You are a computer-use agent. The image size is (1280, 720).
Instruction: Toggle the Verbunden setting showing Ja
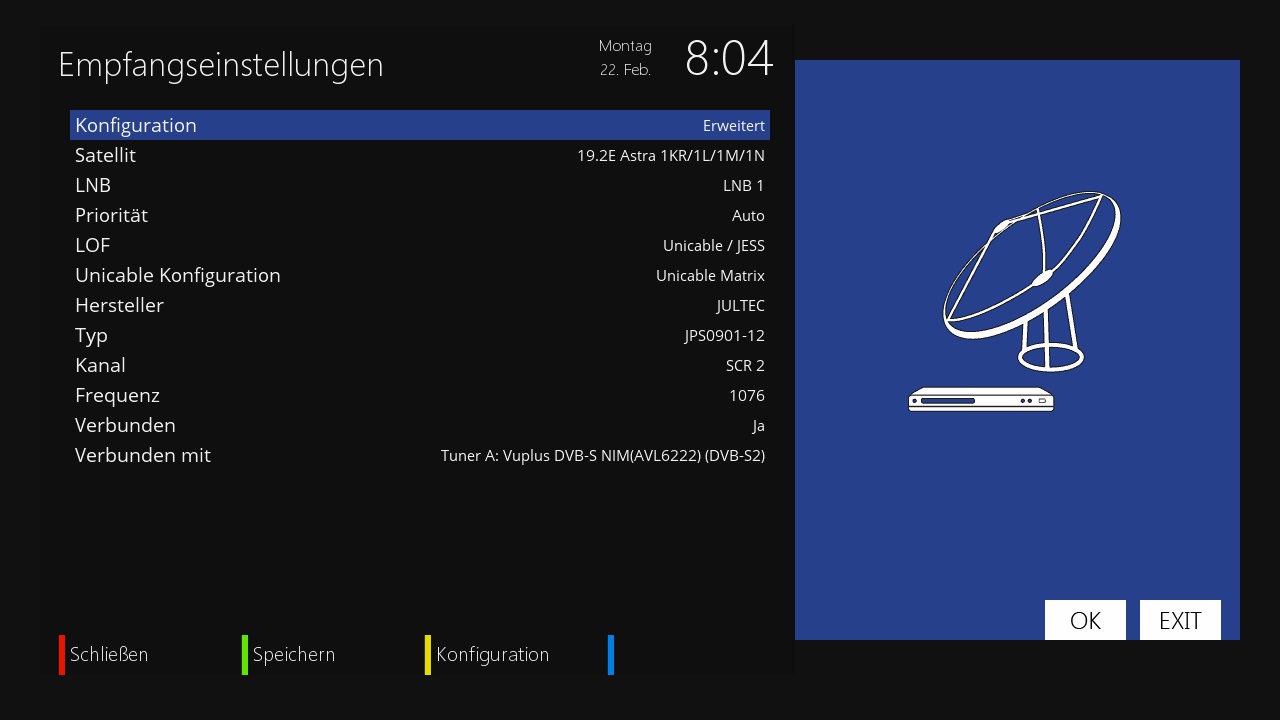(420, 425)
